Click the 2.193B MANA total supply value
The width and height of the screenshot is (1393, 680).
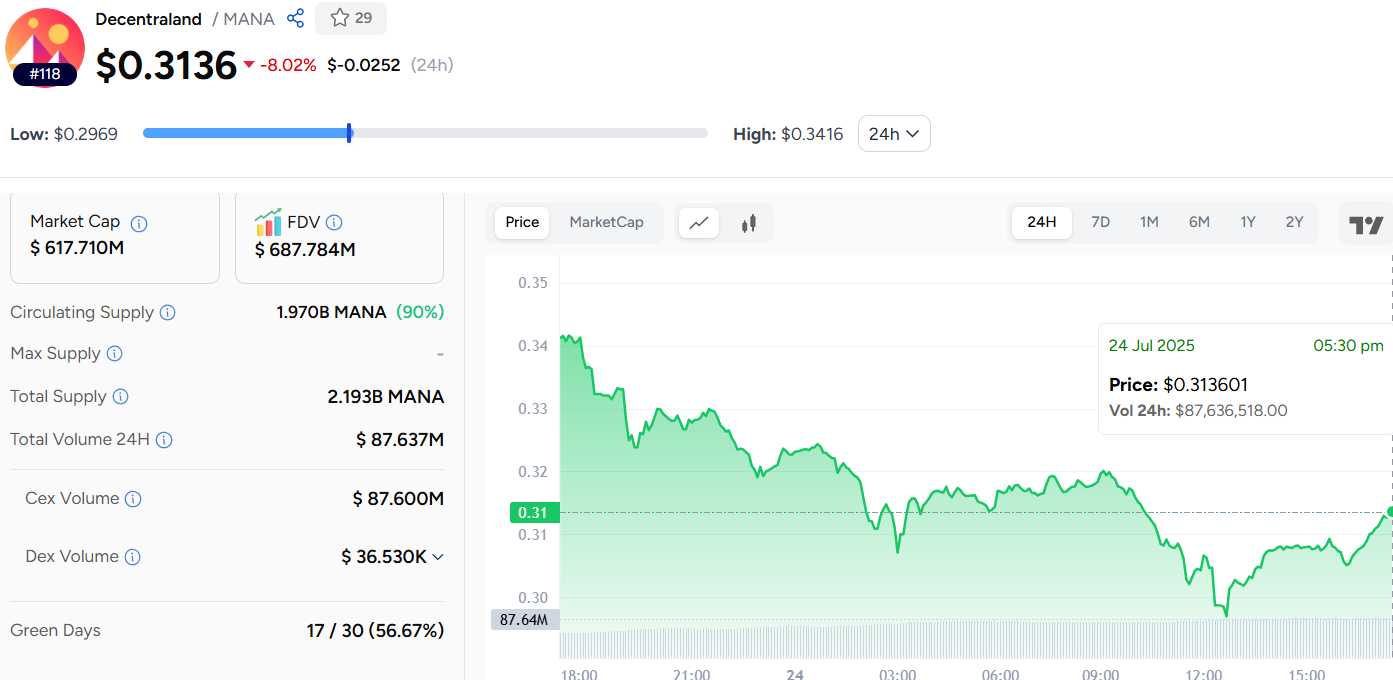[x=386, y=397]
